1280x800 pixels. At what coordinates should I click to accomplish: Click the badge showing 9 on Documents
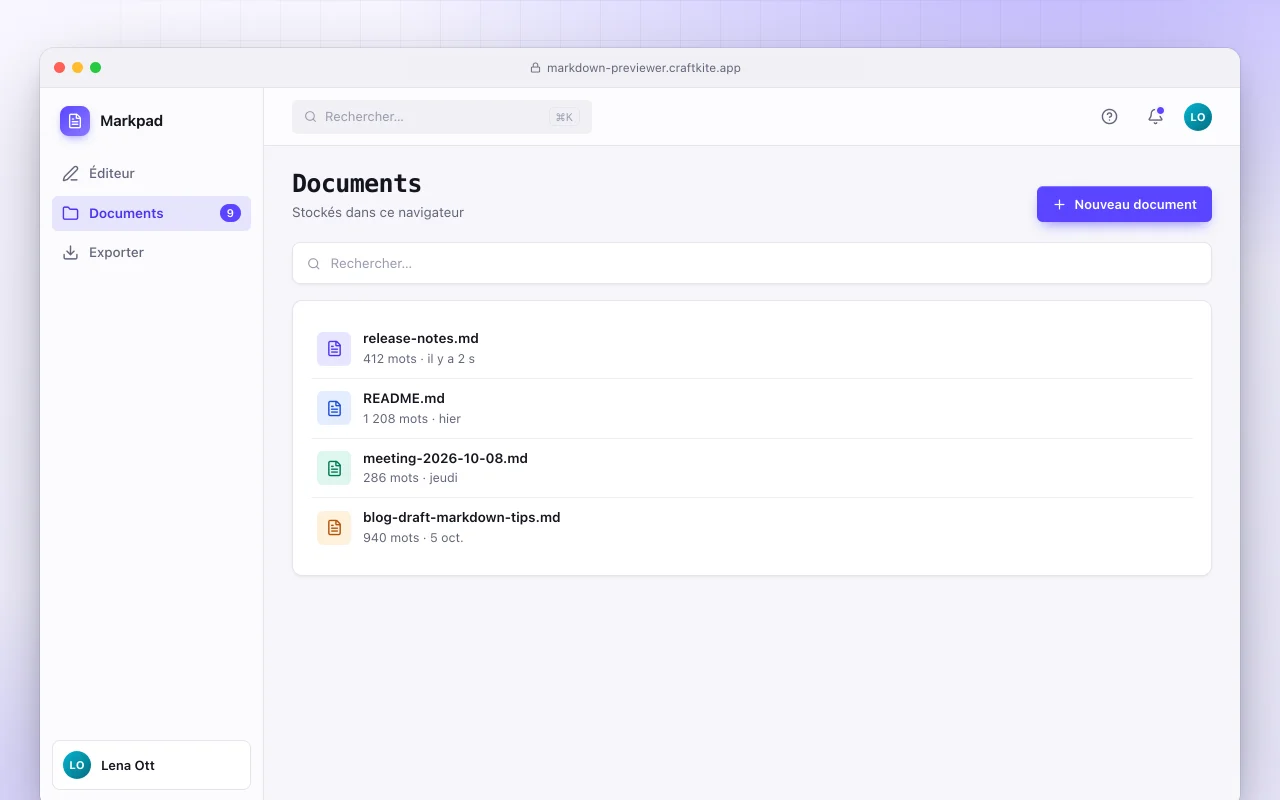pos(230,213)
